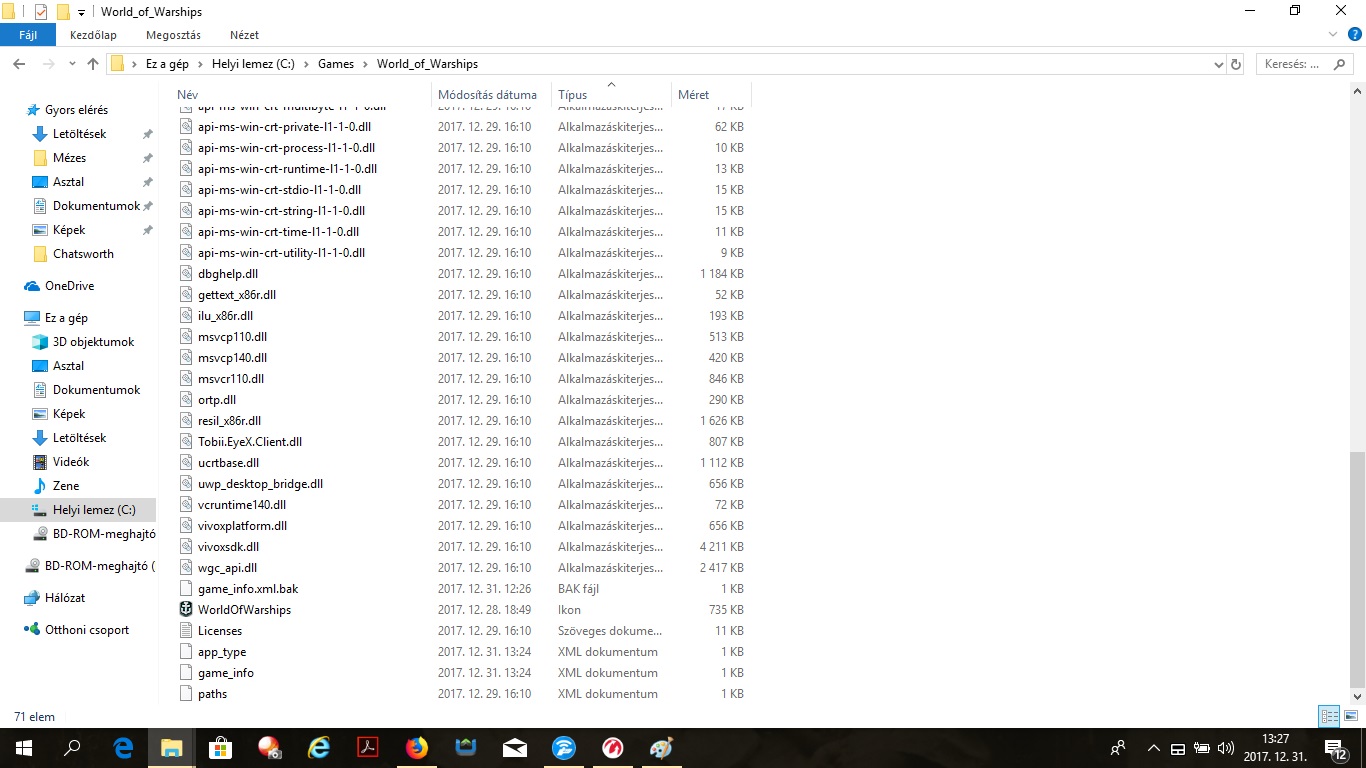Refresh the World_of_Warships folder
The height and width of the screenshot is (768, 1366).
point(1236,64)
